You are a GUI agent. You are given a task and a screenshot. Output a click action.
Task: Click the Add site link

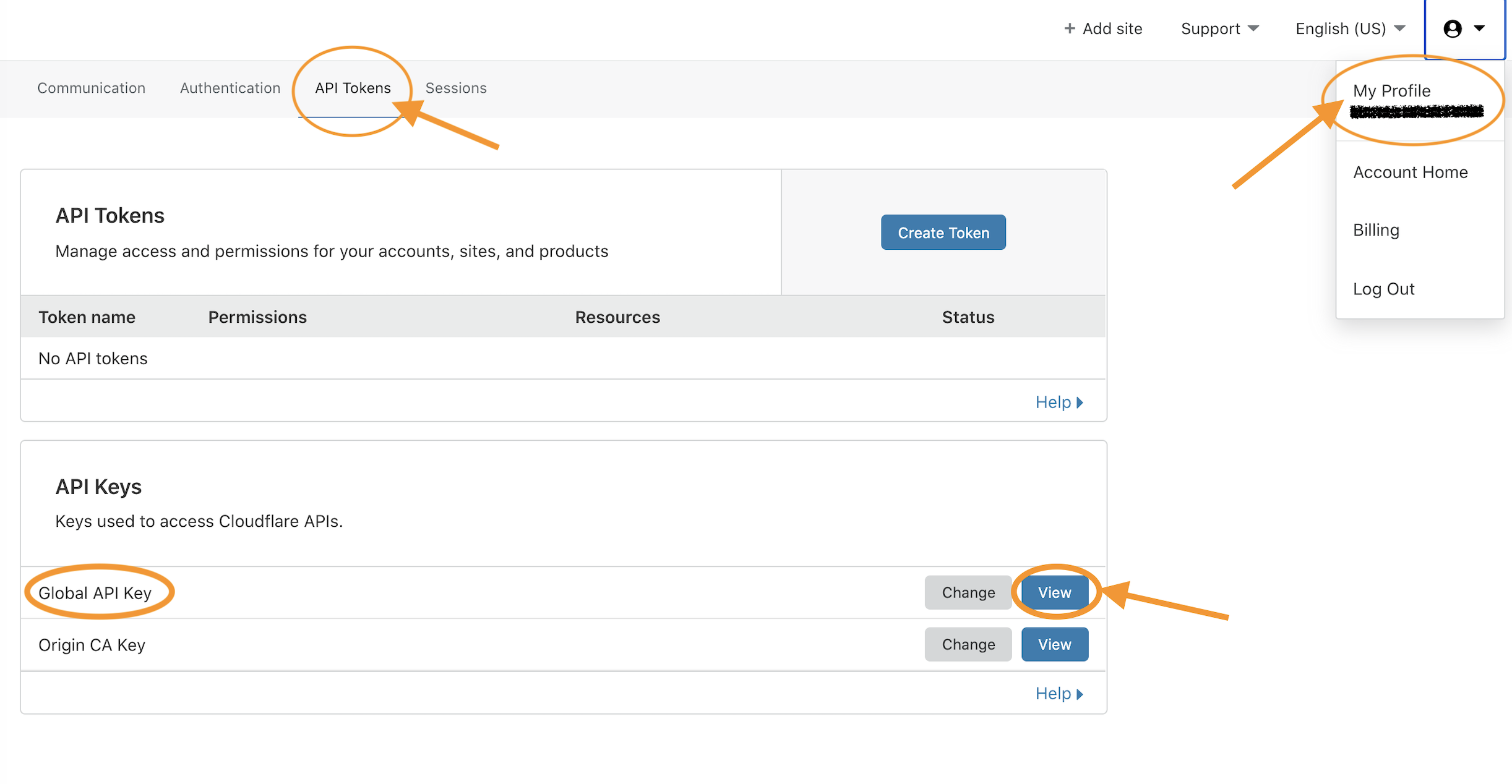(x=1103, y=28)
